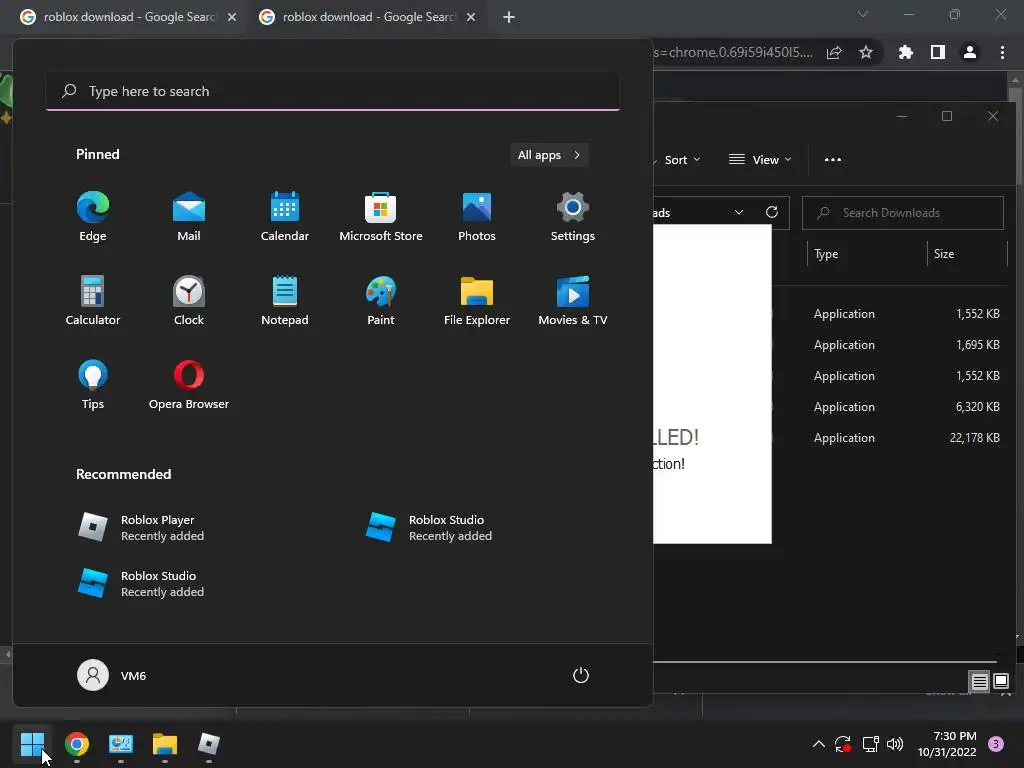Open a new Chrome tab
Viewport: 1024px width, 768px height.
point(509,17)
